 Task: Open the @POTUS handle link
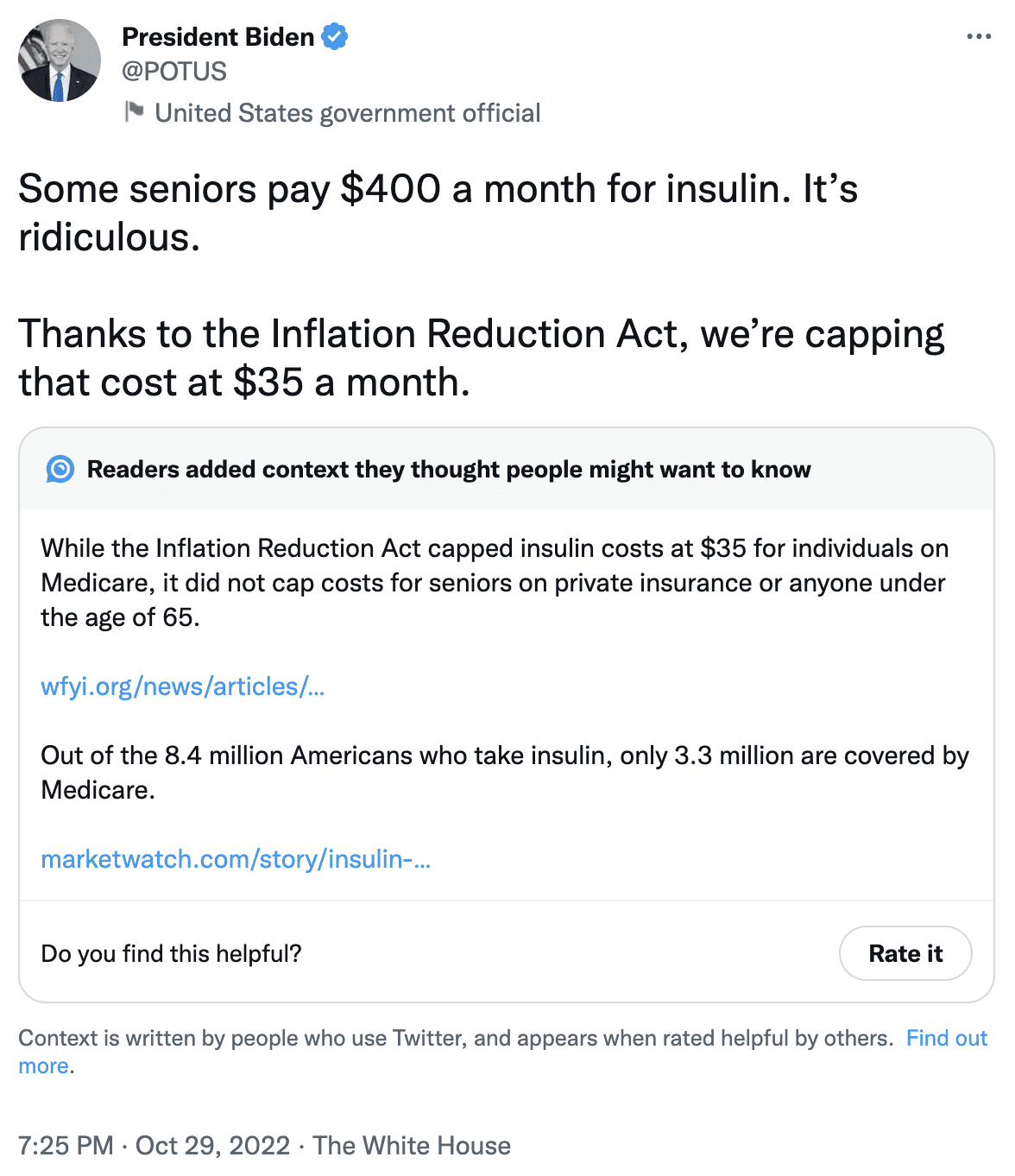point(174,72)
